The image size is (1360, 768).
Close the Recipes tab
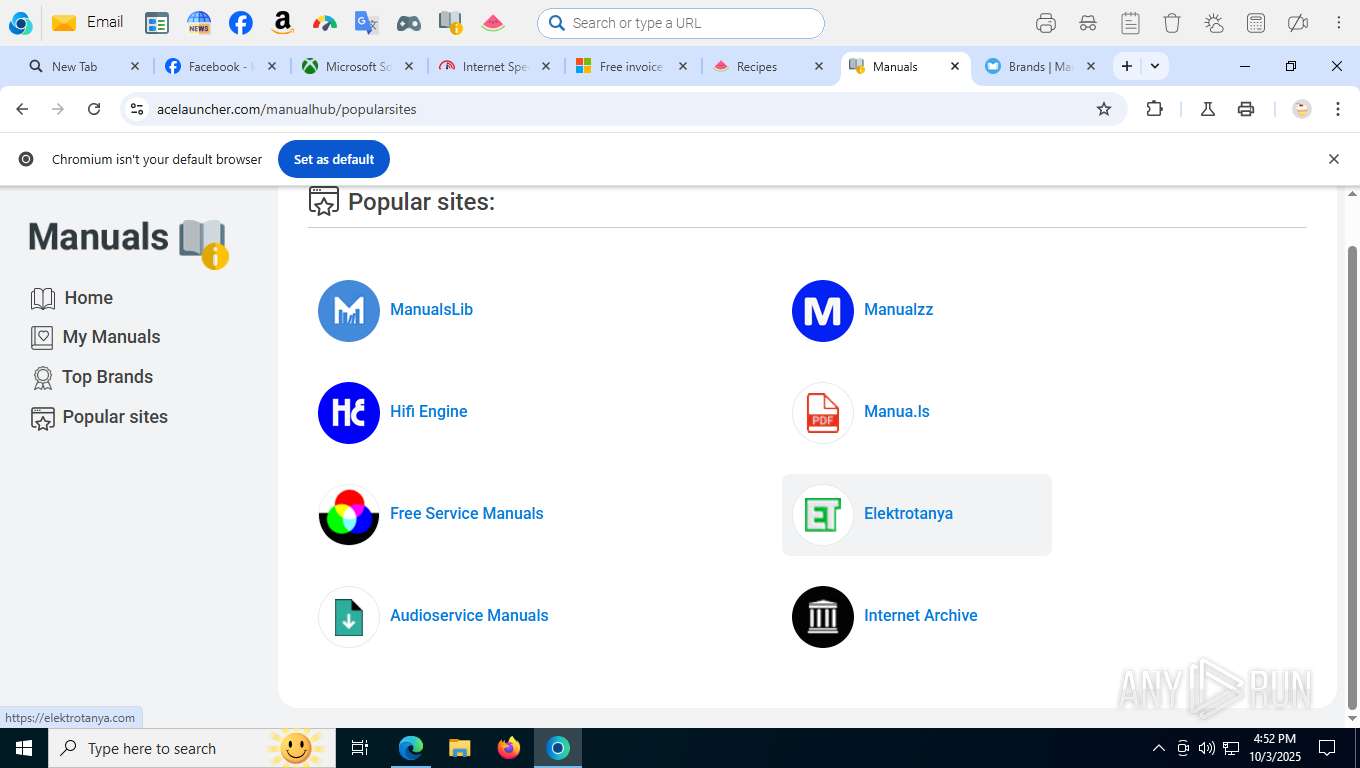point(819,67)
